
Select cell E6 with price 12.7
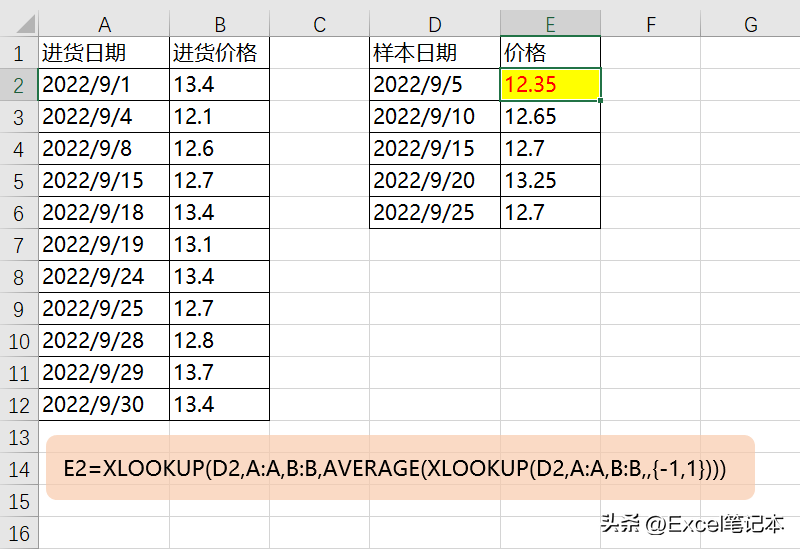click(x=550, y=213)
